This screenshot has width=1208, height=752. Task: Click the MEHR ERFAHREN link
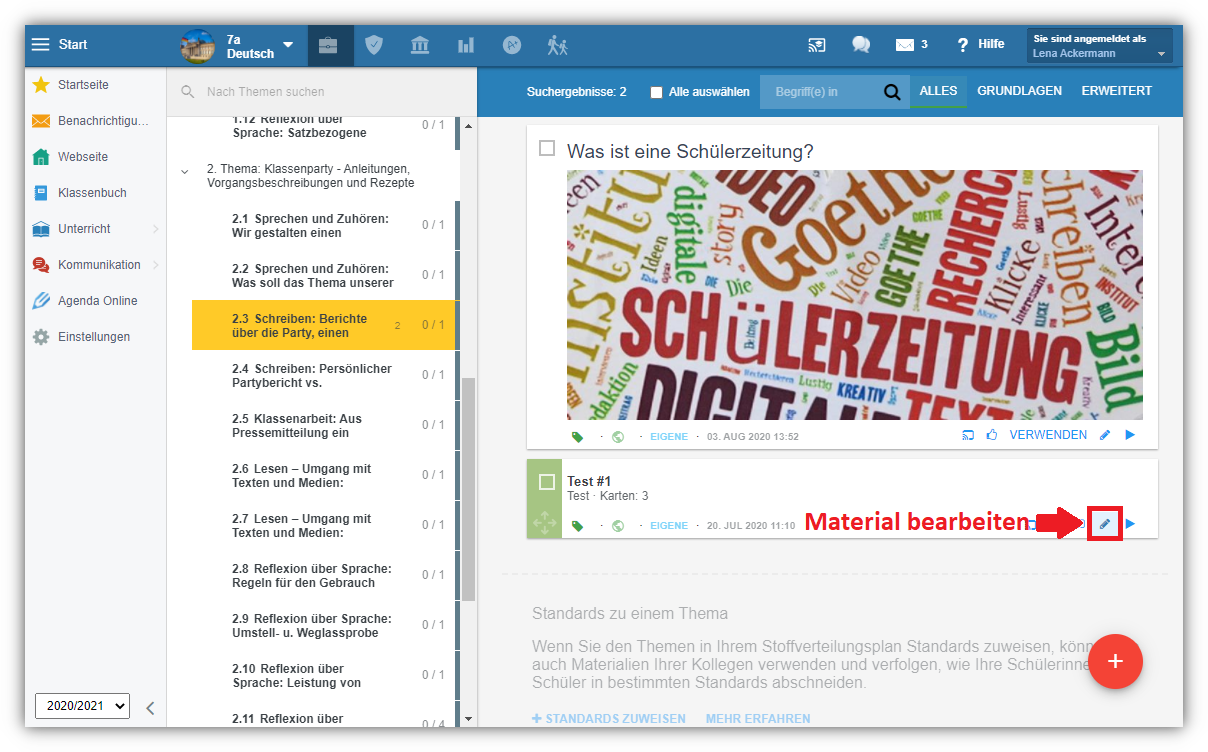tap(758, 719)
